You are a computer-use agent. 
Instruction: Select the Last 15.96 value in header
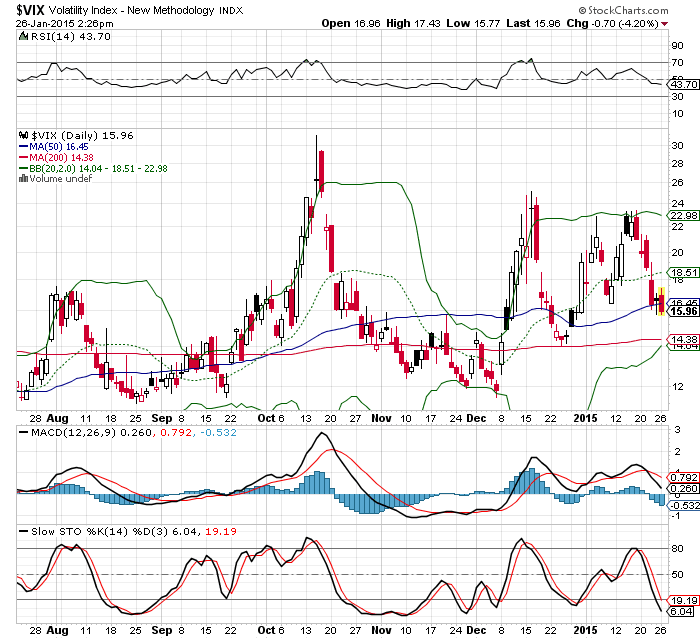(x=533, y=24)
